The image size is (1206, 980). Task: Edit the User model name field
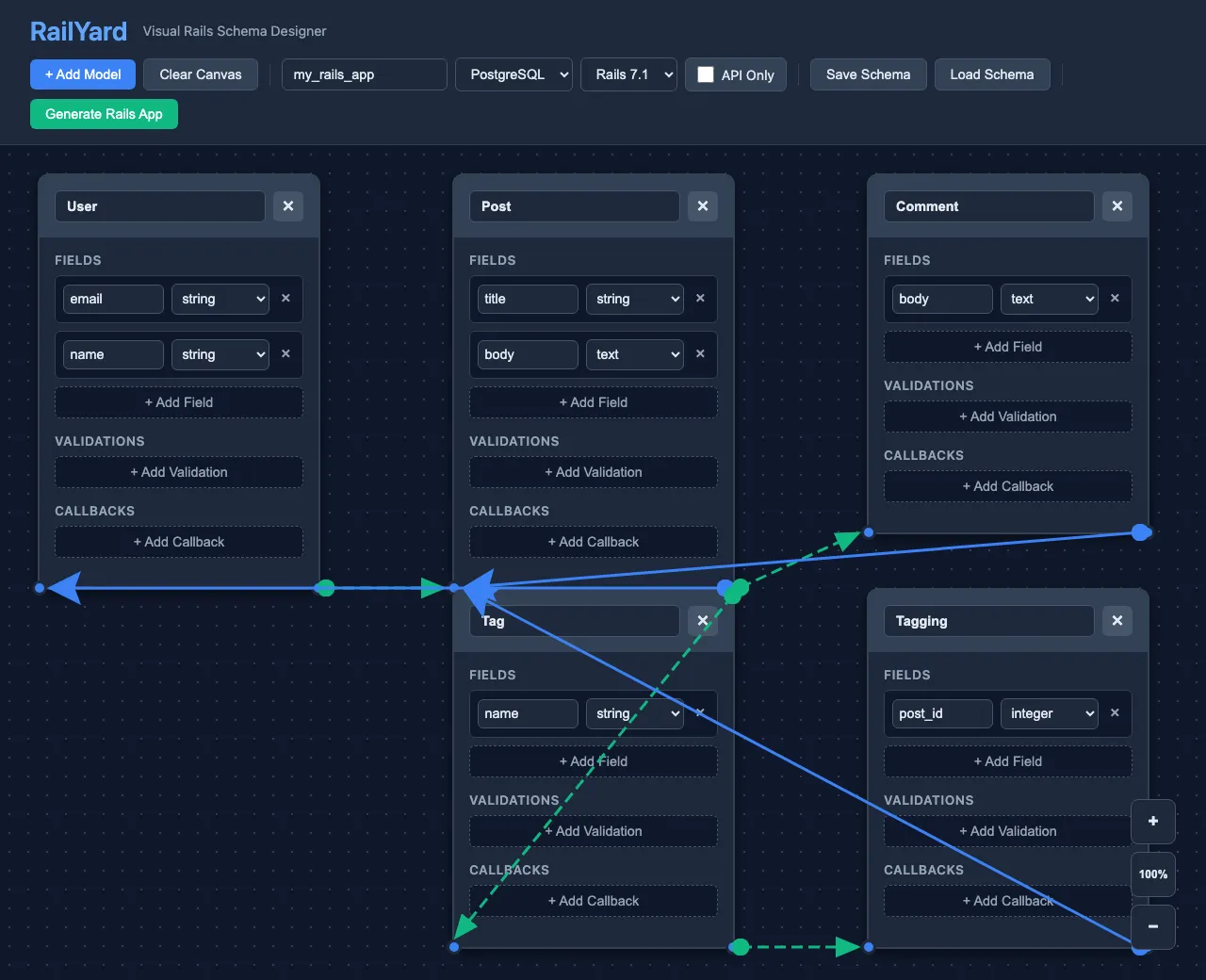160,206
